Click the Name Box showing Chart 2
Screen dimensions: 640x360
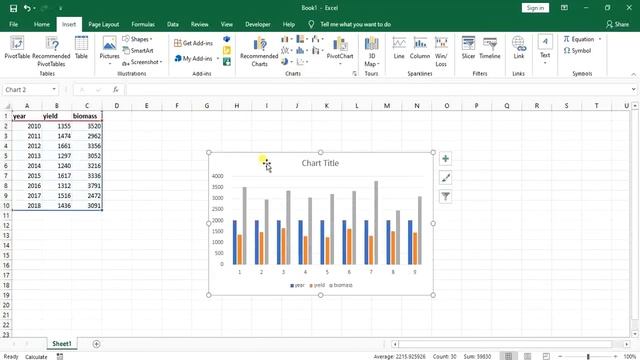coord(27,89)
